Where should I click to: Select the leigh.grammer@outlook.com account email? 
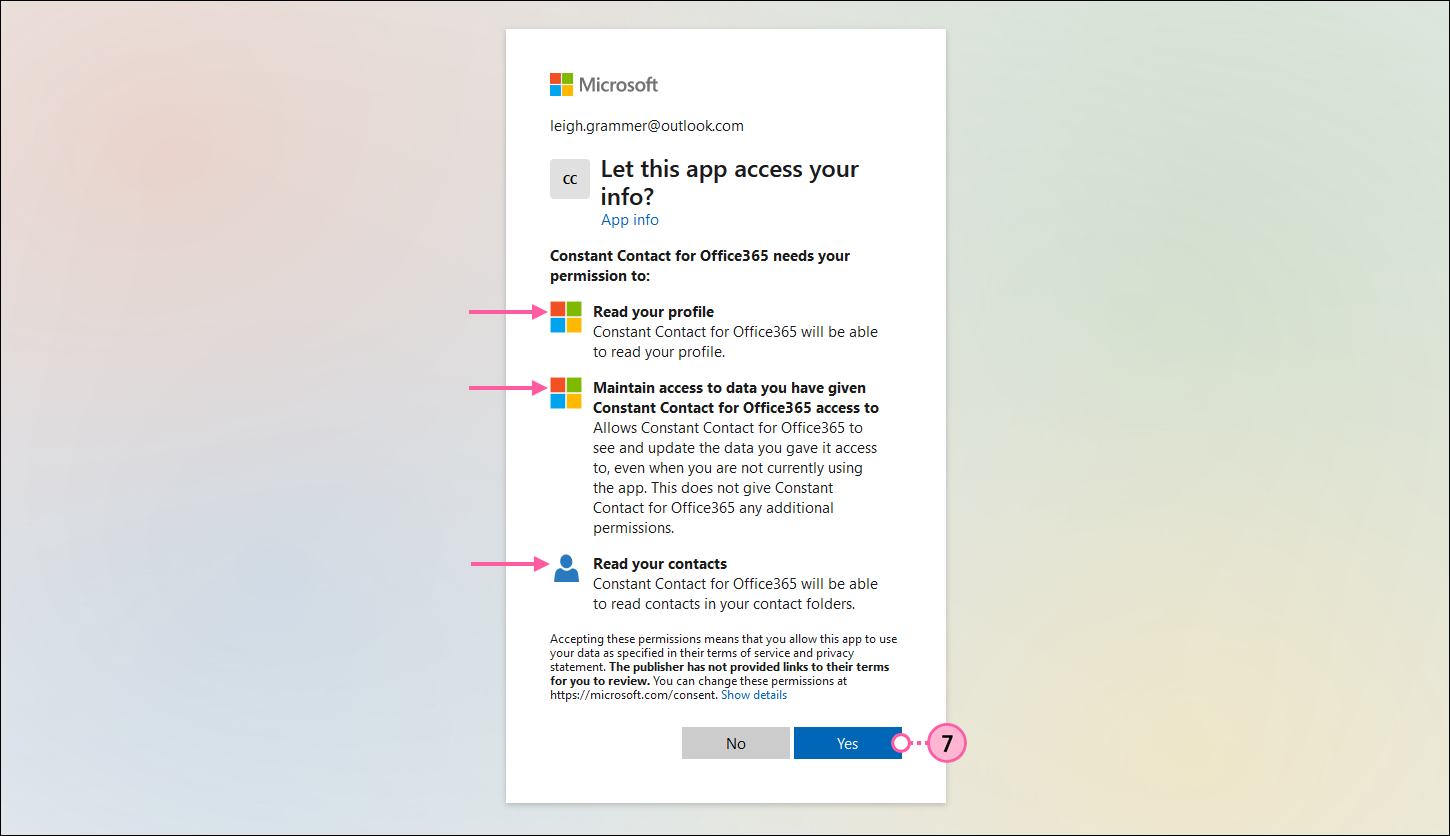point(647,126)
